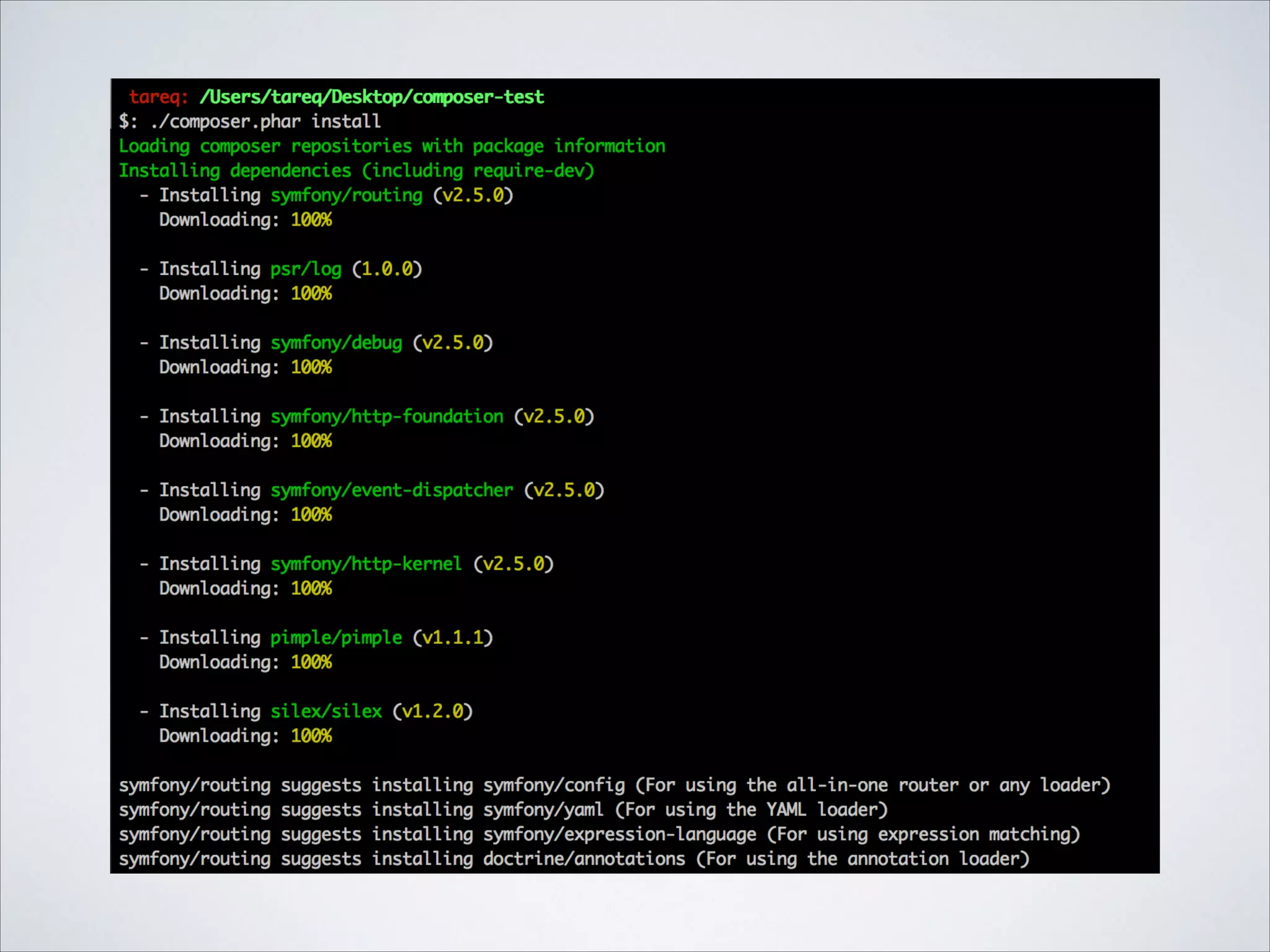Click the ./composer.phar install command
Screen dimensions: 1270x952
[x=265, y=121]
